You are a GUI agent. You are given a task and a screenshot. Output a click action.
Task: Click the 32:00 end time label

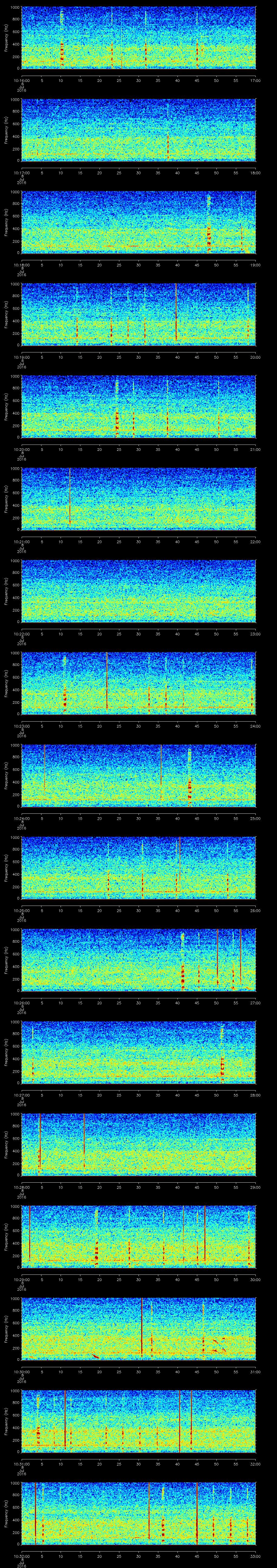tap(255, 1463)
